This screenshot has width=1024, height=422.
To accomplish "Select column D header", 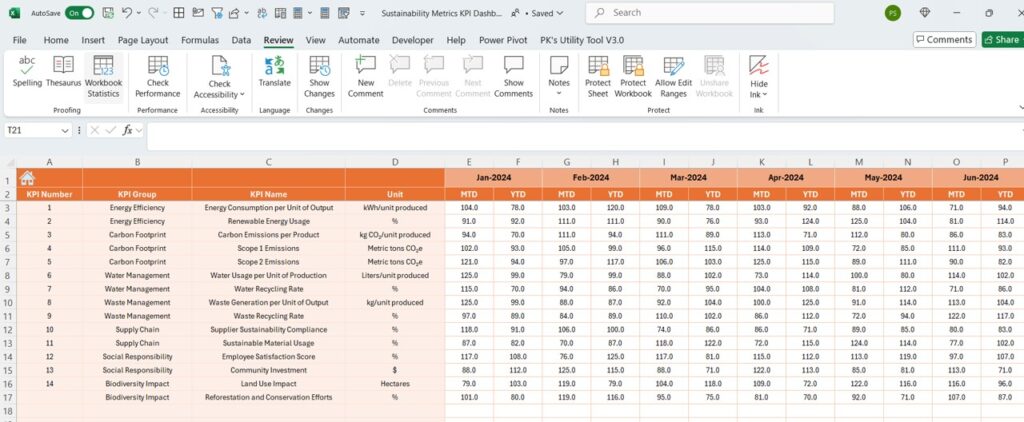I will pos(394,162).
